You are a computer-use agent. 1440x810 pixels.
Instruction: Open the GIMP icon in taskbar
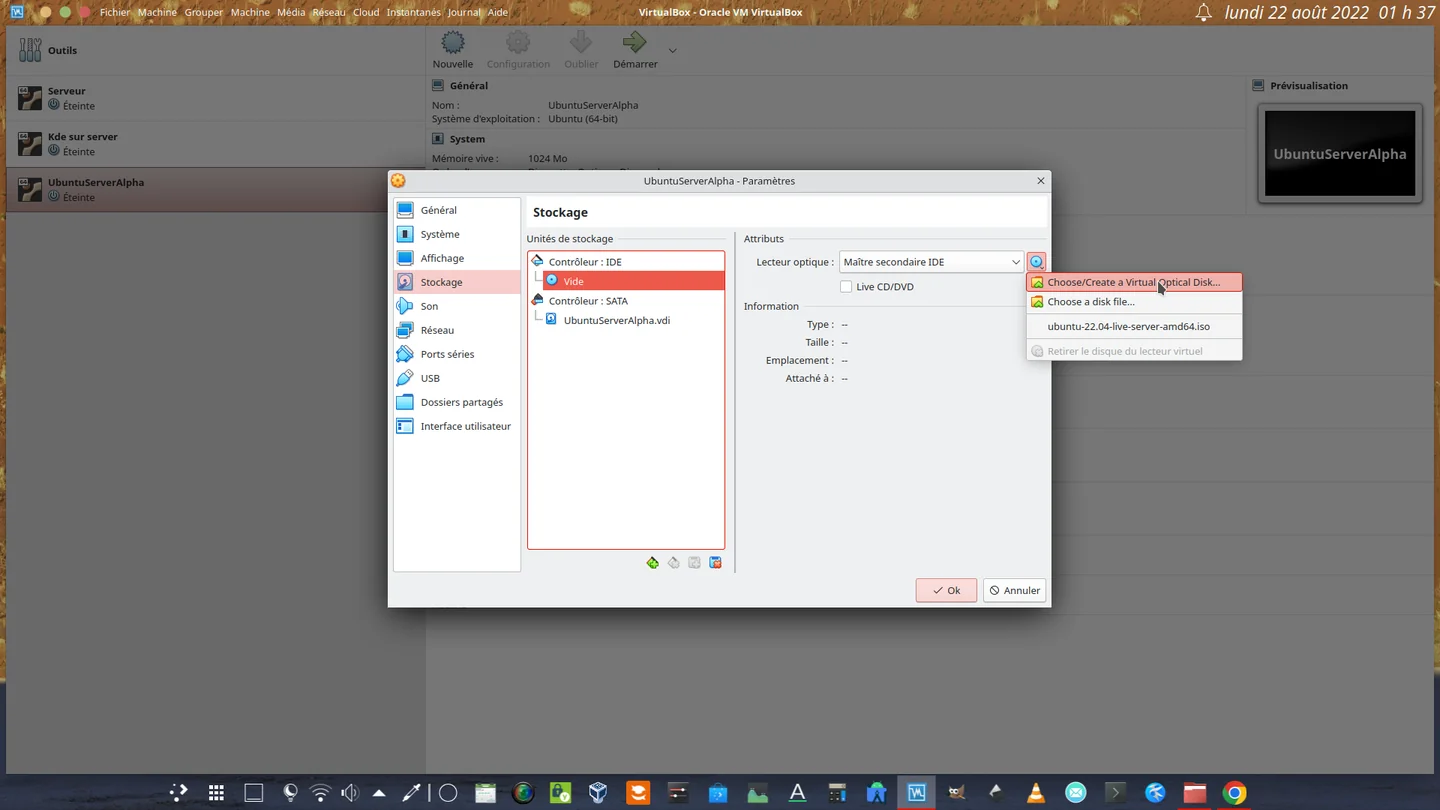tap(957, 793)
